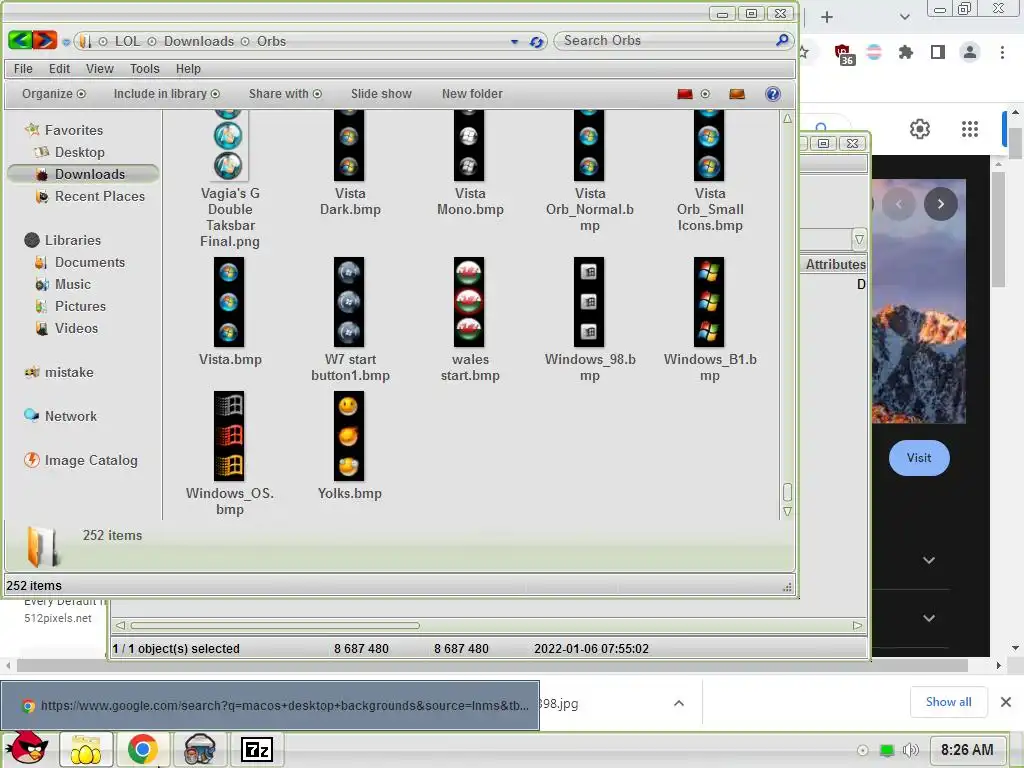Click the search magnifier icon in Search Orbs
The image size is (1024, 768).
tap(782, 40)
